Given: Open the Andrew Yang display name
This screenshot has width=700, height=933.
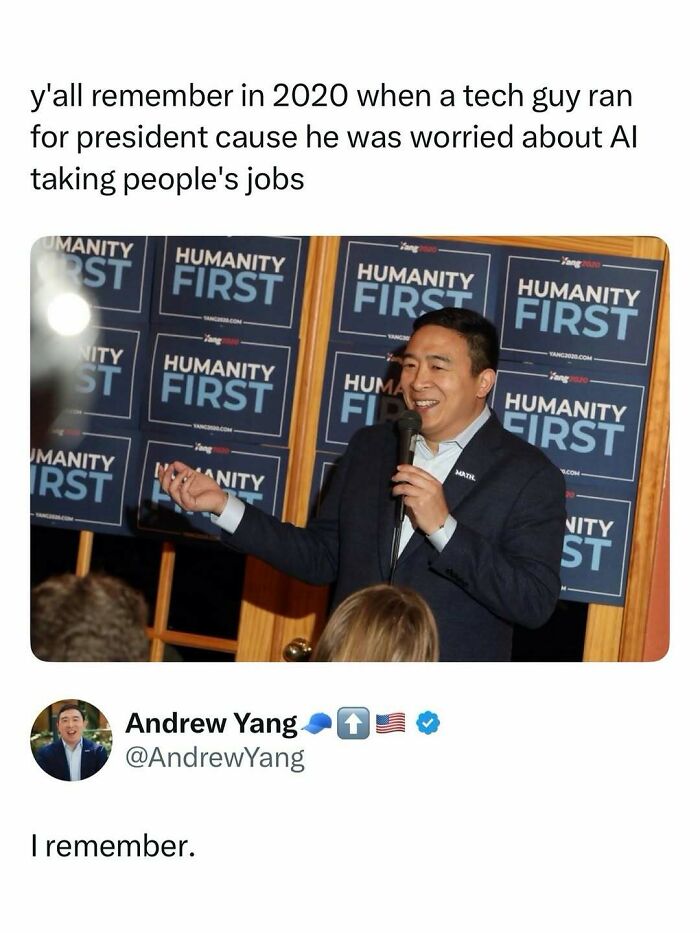Looking at the screenshot, I should 211,723.
